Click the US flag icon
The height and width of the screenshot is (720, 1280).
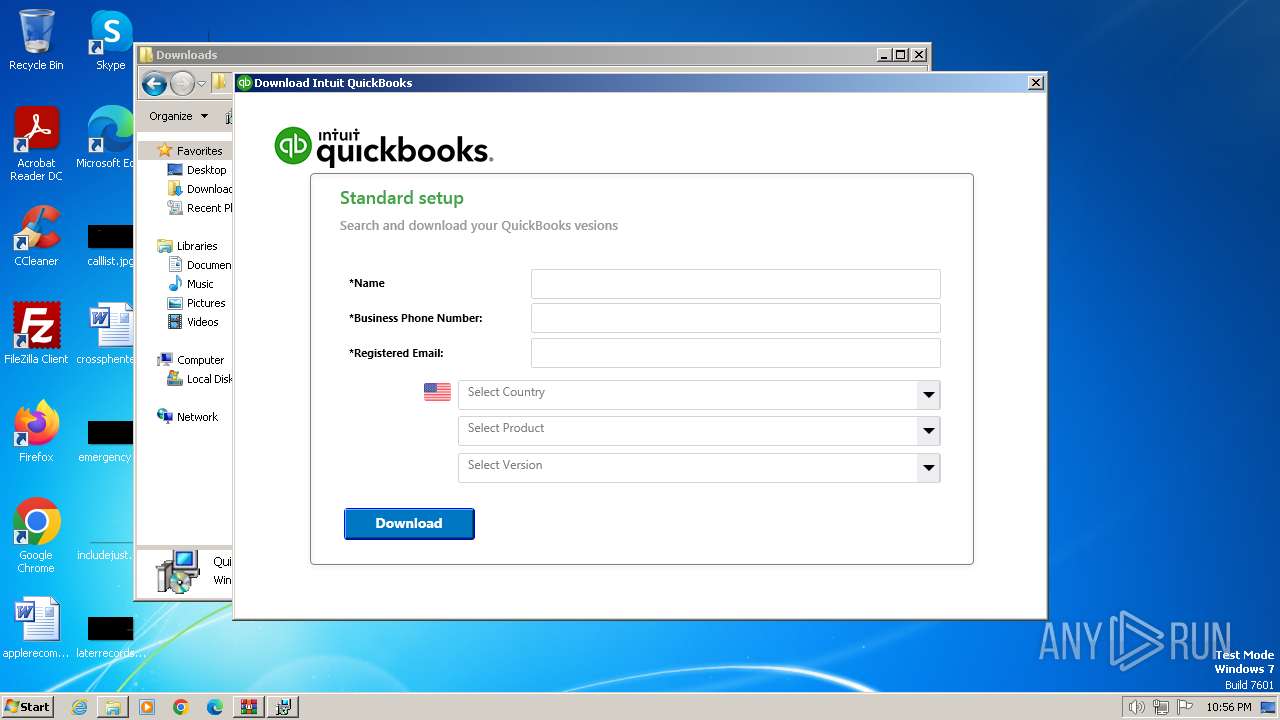(437, 392)
